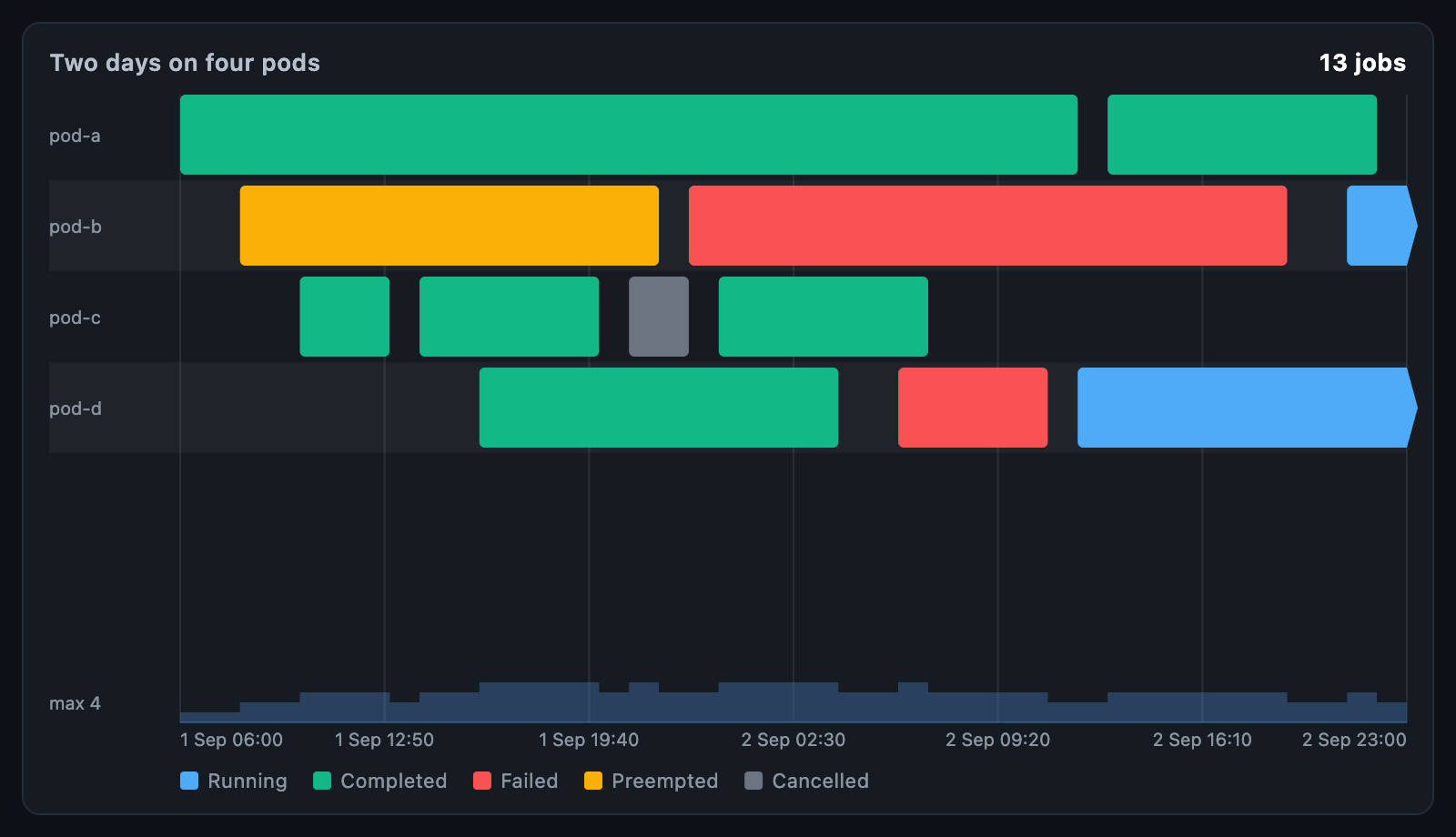The height and width of the screenshot is (837, 1456).
Task: Toggle the Completed legend swatch
Action: pos(322,781)
